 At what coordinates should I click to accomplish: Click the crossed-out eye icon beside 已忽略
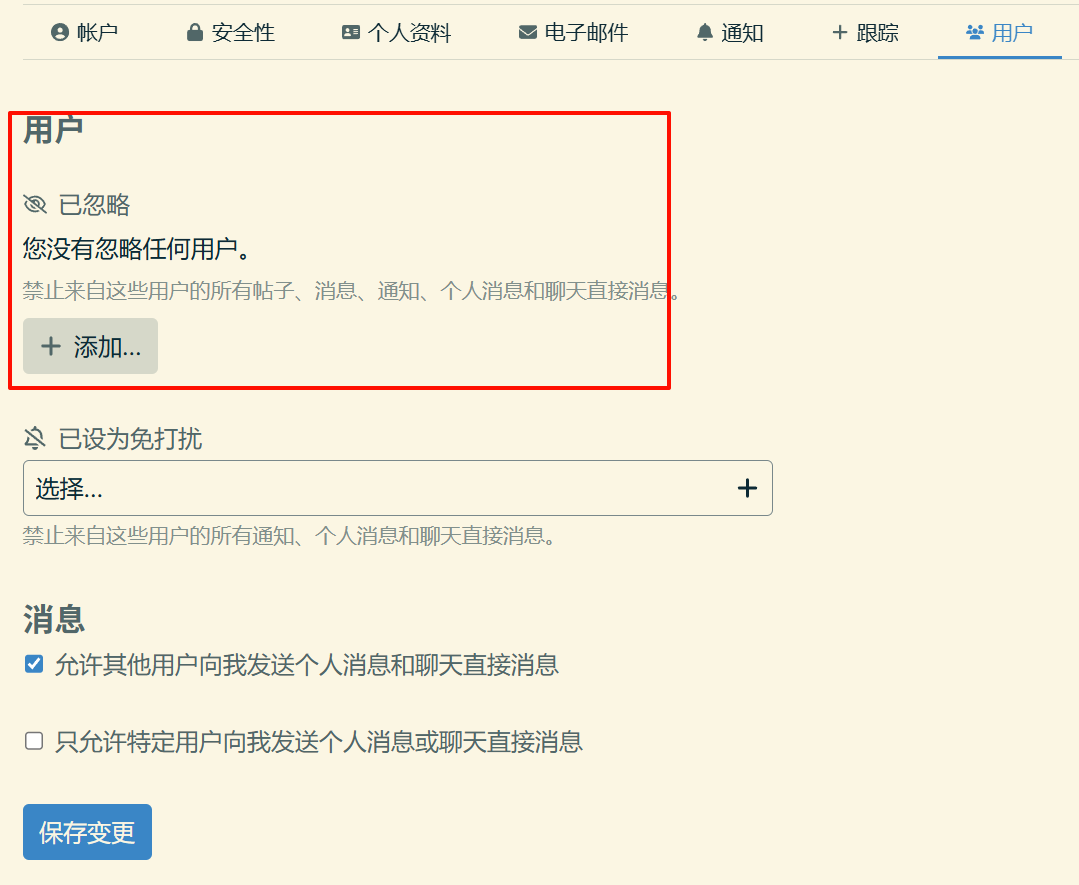pos(35,205)
